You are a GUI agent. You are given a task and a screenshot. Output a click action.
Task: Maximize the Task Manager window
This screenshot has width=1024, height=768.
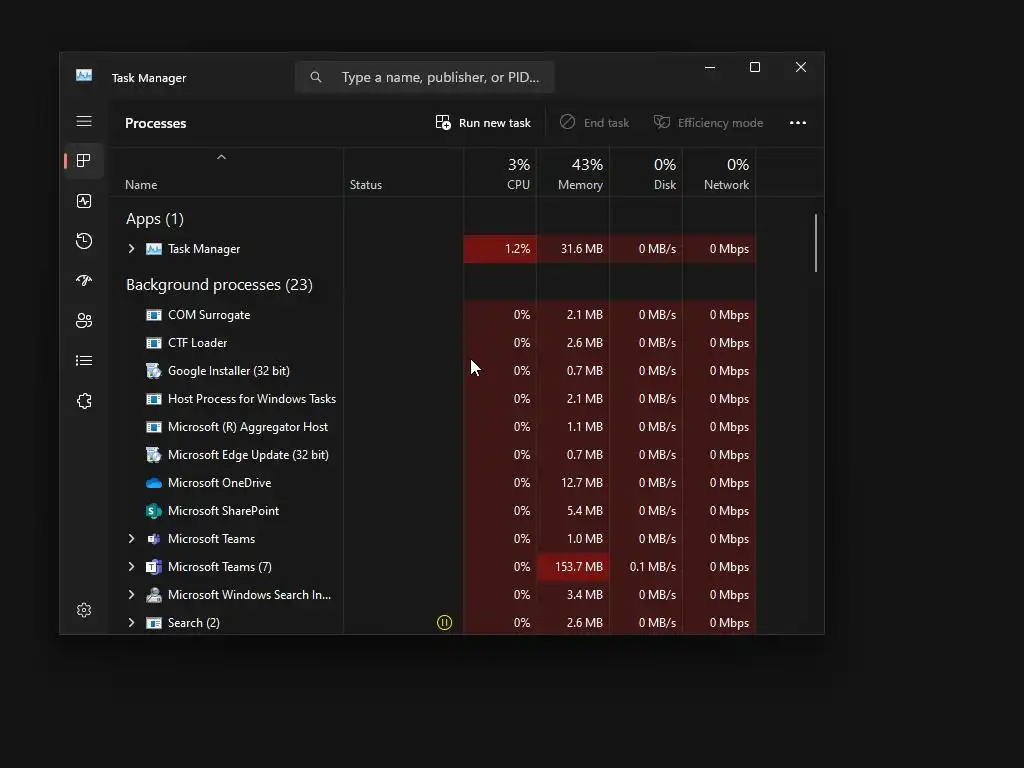coord(755,67)
